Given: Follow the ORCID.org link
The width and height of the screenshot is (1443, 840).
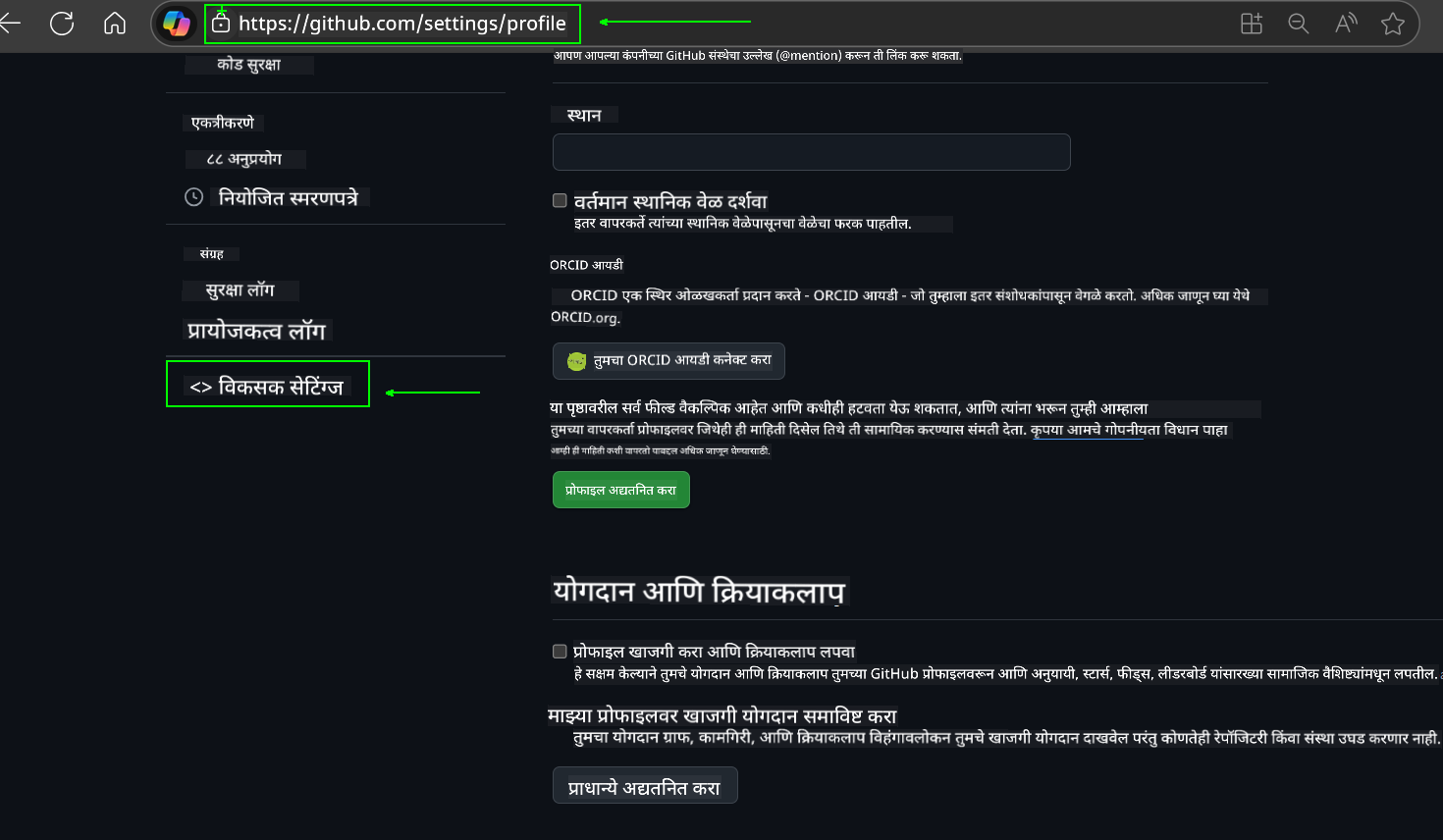Looking at the screenshot, I should (x=585, y=318).
